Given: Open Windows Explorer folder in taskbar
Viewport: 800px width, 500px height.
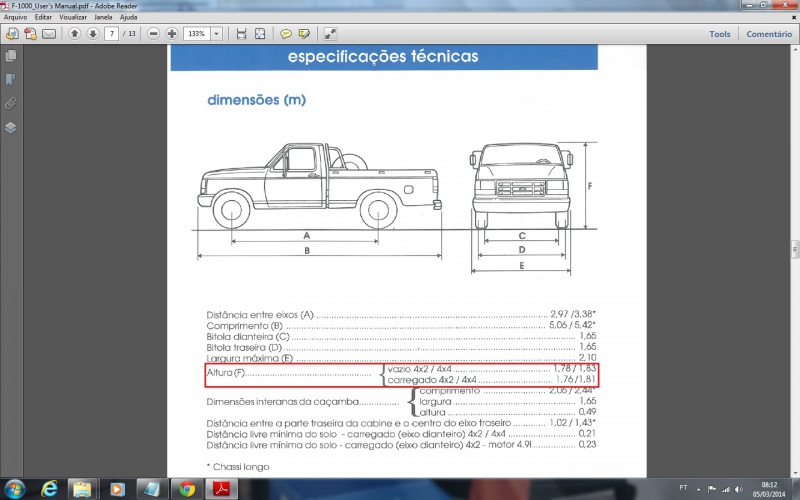Looking at the screenshot, I should click(x=82, y=489).
